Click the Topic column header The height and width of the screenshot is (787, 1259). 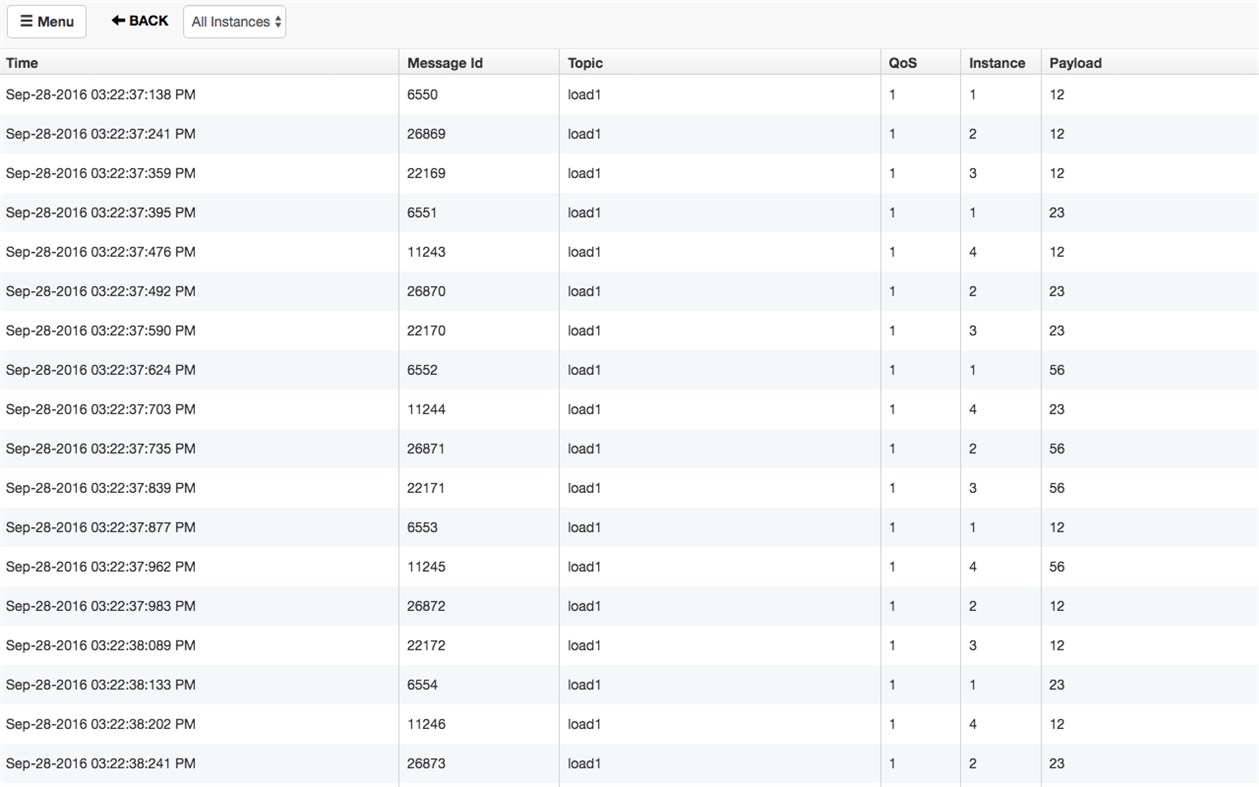tap(585, 63)
